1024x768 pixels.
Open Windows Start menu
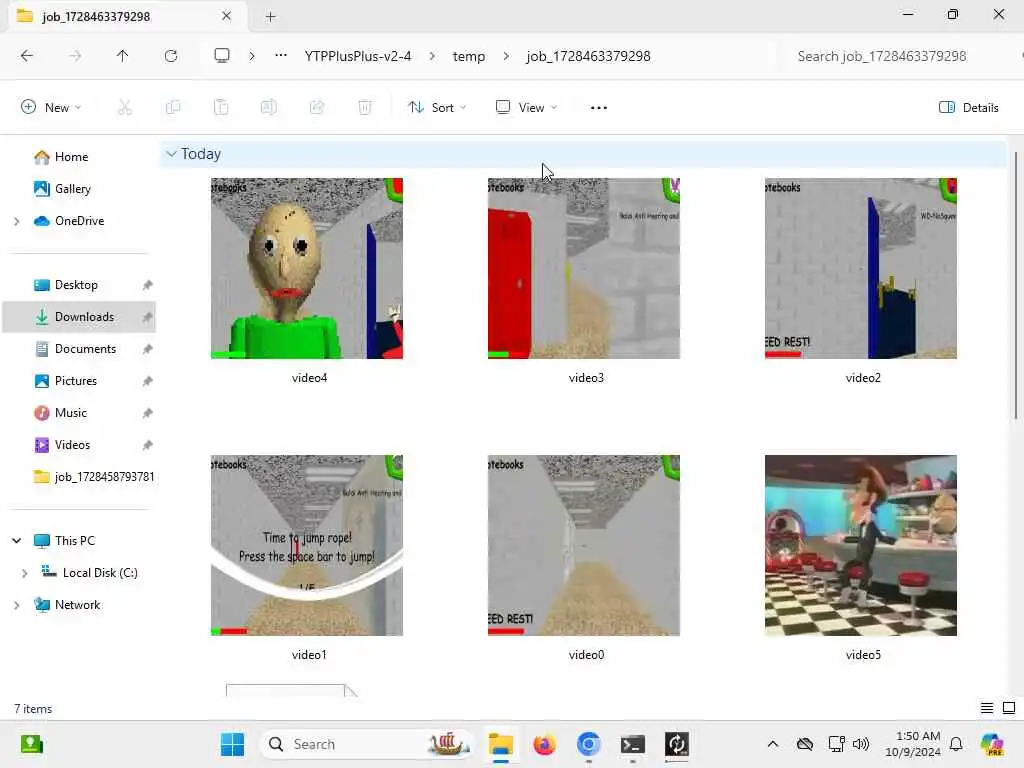click(232, 744)
